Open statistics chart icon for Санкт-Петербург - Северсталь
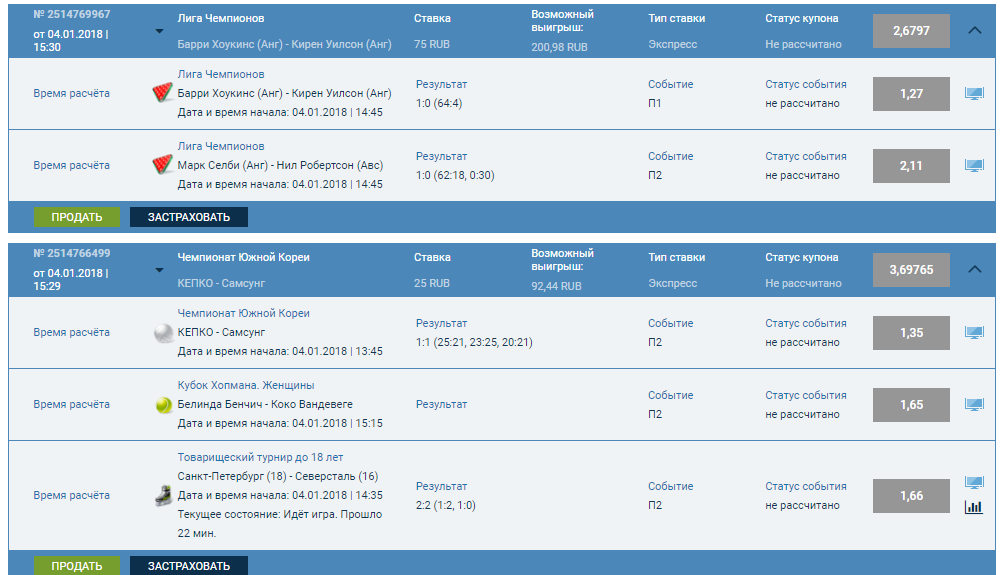 pyautogui.click(x=974, y=507)
